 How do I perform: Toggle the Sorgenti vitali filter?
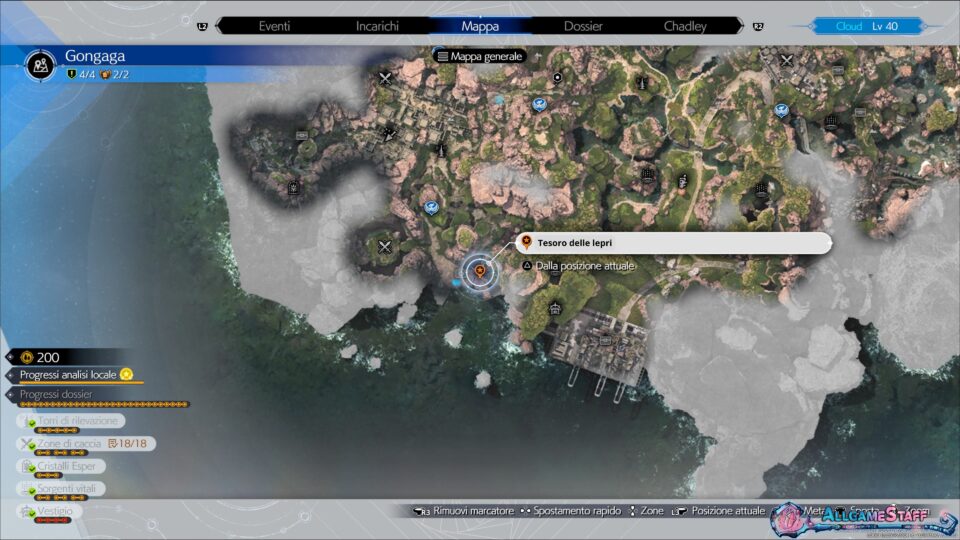point(61,489)
